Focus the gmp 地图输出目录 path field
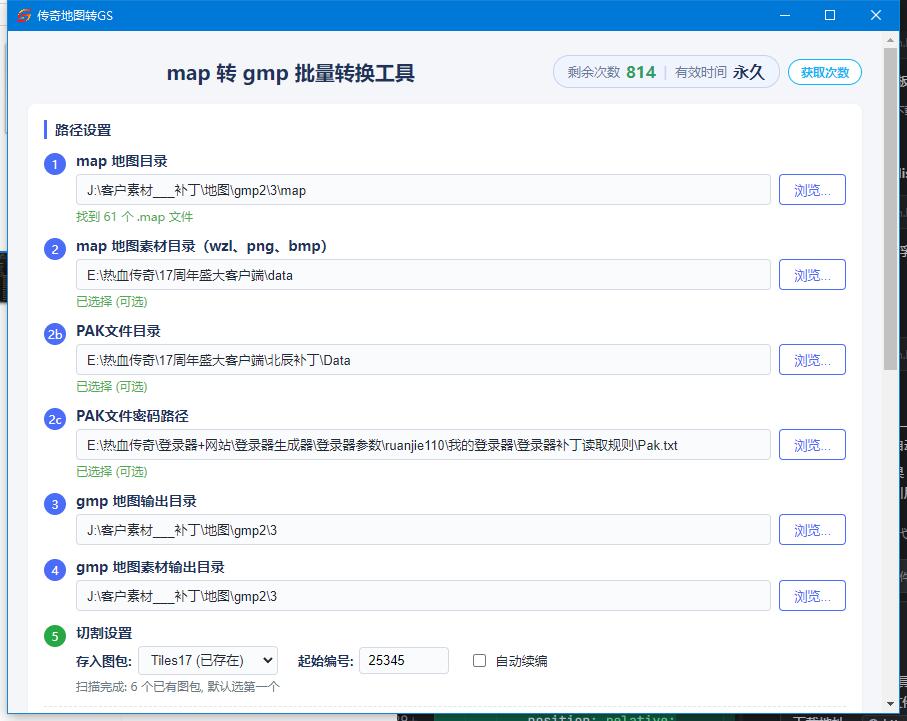Screen dimensions: 907x721 click(423, 530)
